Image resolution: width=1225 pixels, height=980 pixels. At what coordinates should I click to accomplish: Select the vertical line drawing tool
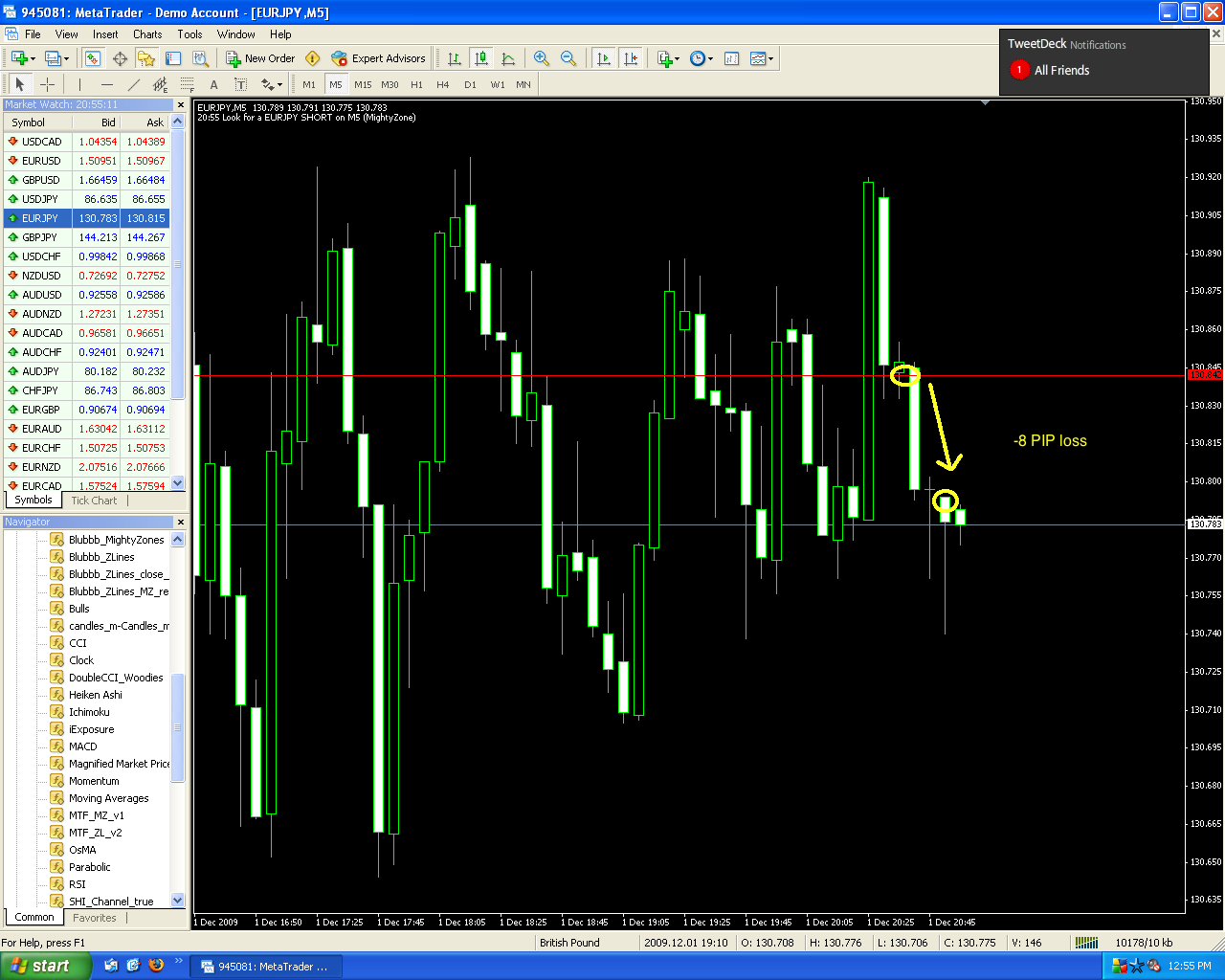click(x=79, y=84)
